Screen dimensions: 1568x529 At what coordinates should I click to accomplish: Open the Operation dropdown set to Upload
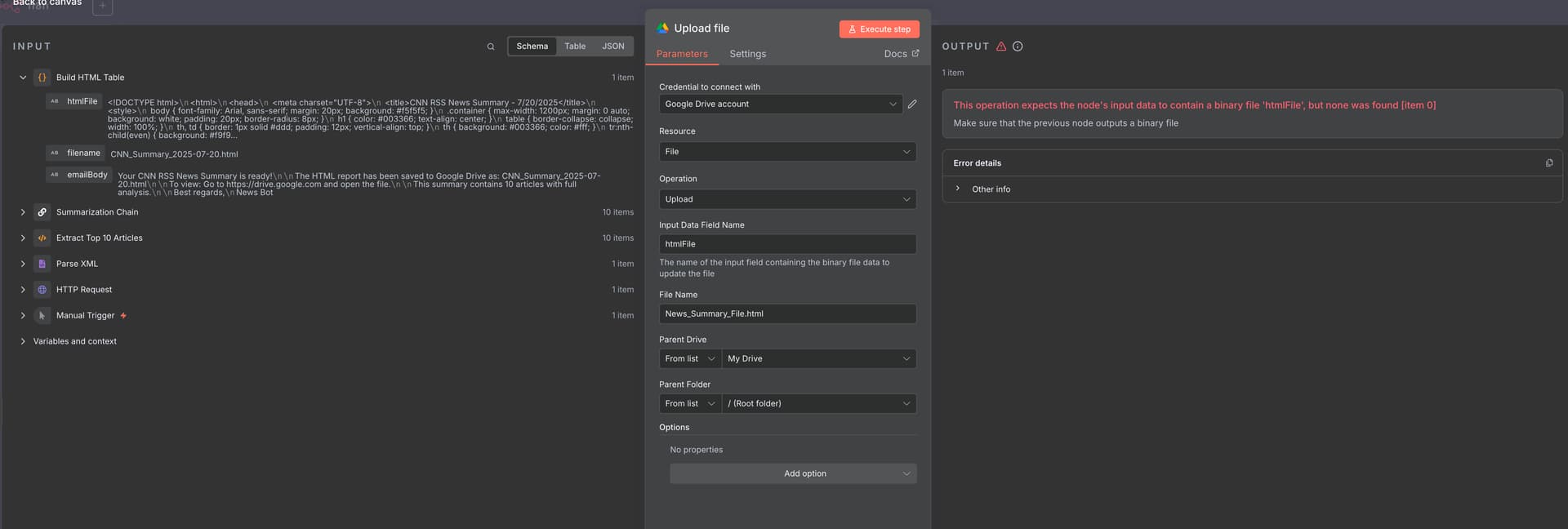click(x=786, y=199)
